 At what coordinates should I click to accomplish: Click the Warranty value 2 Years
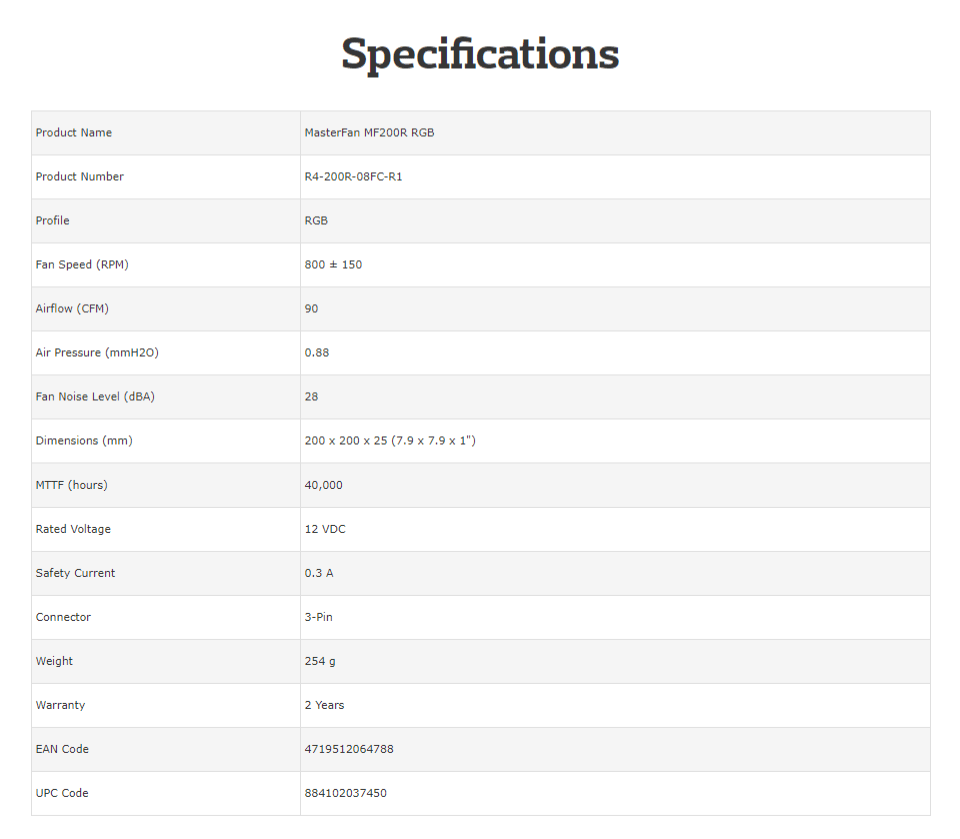(x=324, y=705)
